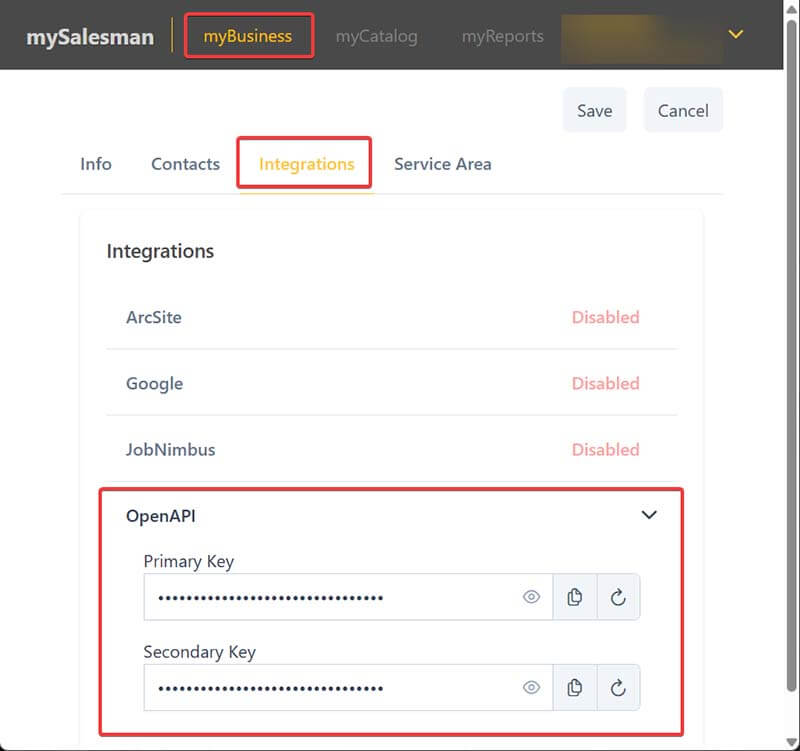
Task: Show the hidden Secondary Key
Action: [x=531, y=687]
